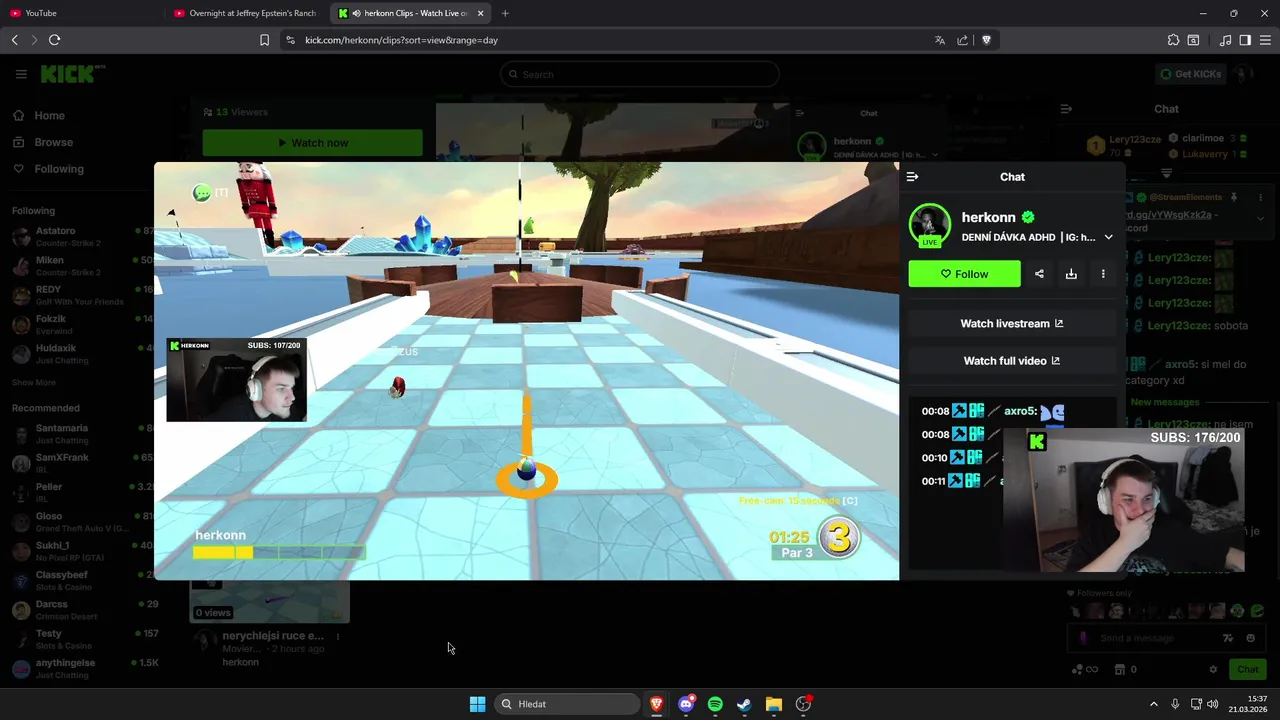
Task: Share the herkonn clip
Action: coord(1039,274)
